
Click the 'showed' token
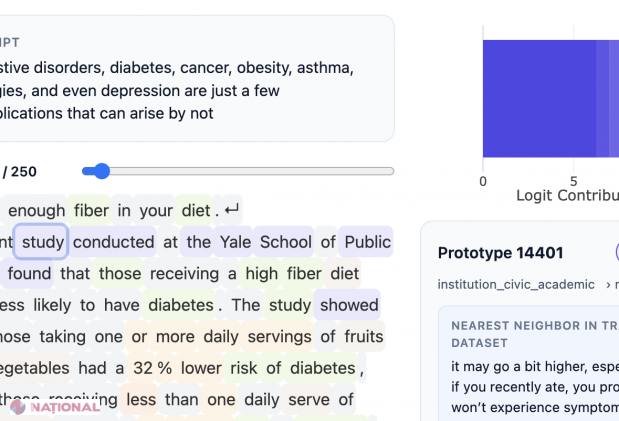[x=347, y=304]
